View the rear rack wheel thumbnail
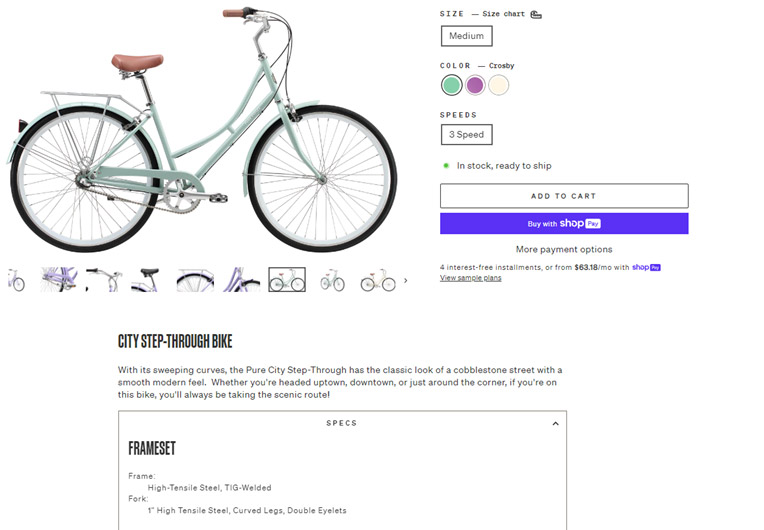Screen dimensions: 764x530 point(195,280)
